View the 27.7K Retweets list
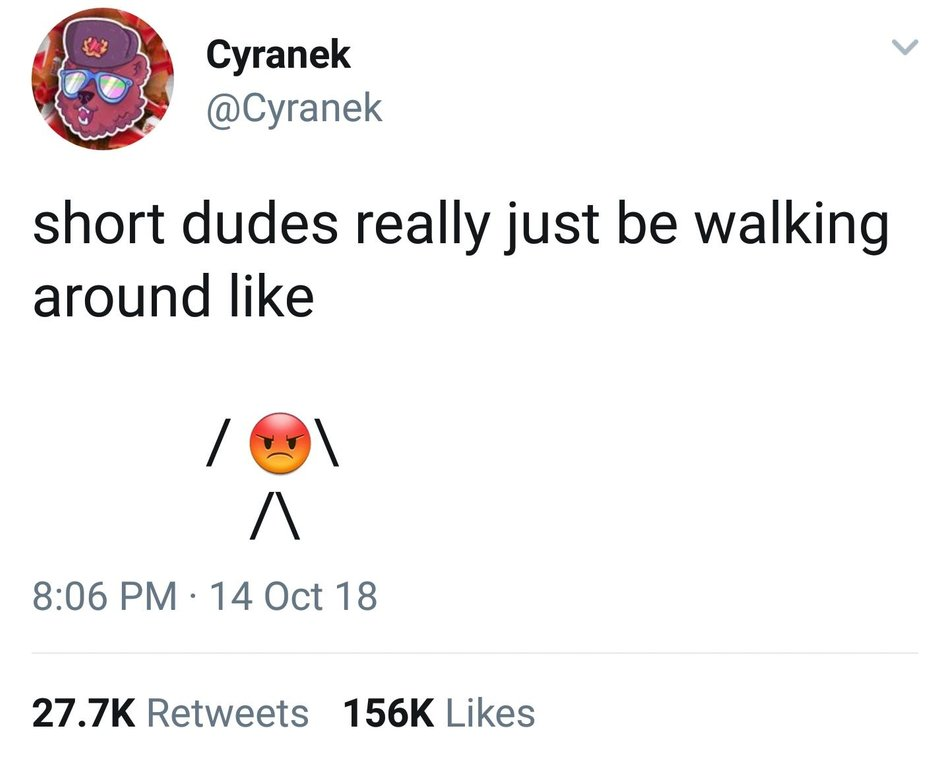The width and height of the screenshot is (933, 767). (x=171, y=713)
